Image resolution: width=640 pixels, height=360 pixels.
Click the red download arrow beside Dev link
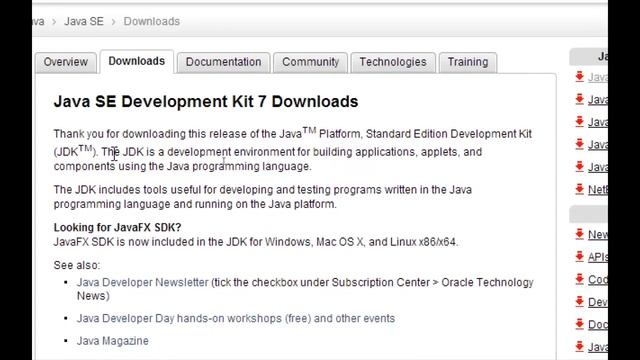point(580,302)
